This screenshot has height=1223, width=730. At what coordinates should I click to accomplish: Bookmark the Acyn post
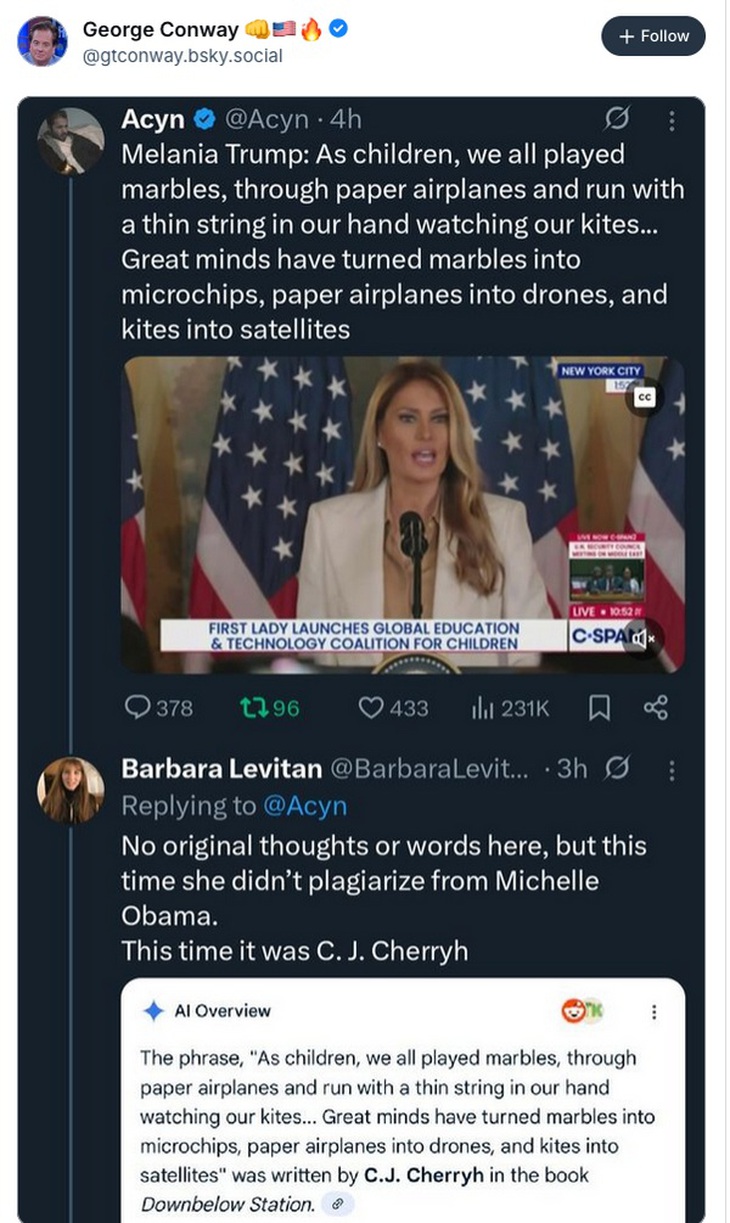(598, 708)
